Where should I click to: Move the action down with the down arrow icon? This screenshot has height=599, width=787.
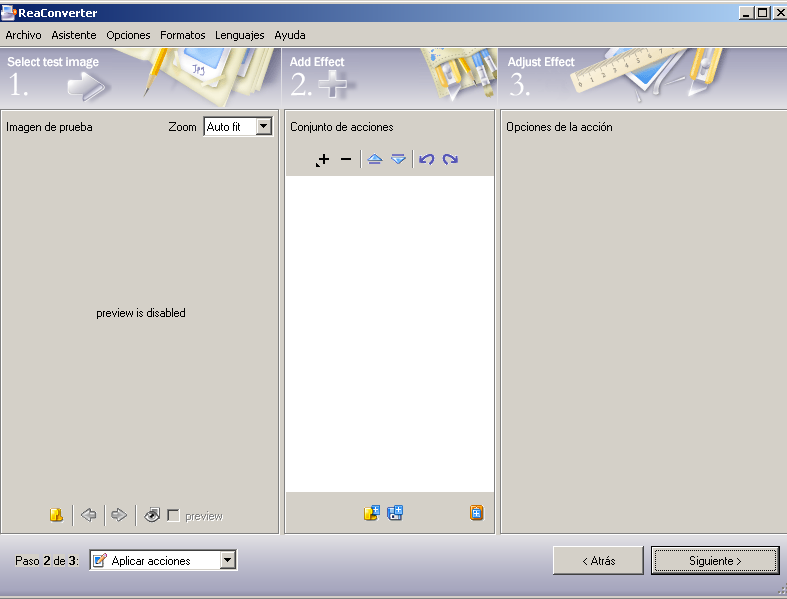coord(398,160)
